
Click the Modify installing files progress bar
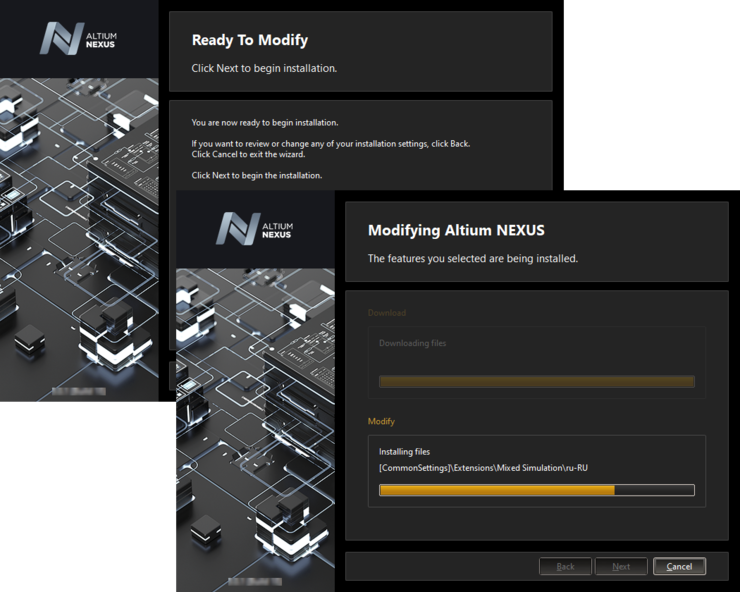(x=537, y=490)
